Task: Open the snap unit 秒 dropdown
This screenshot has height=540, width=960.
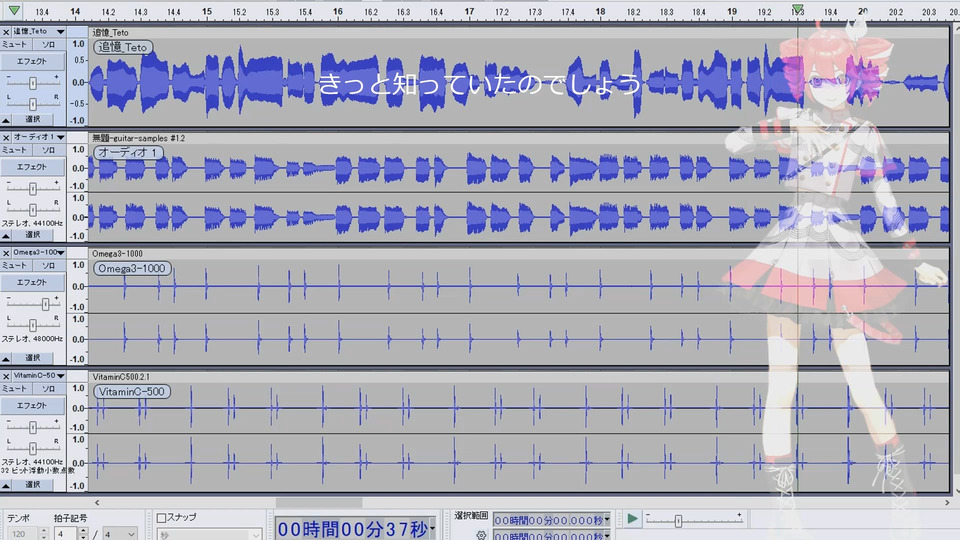Action: click(x=209, y=534)
